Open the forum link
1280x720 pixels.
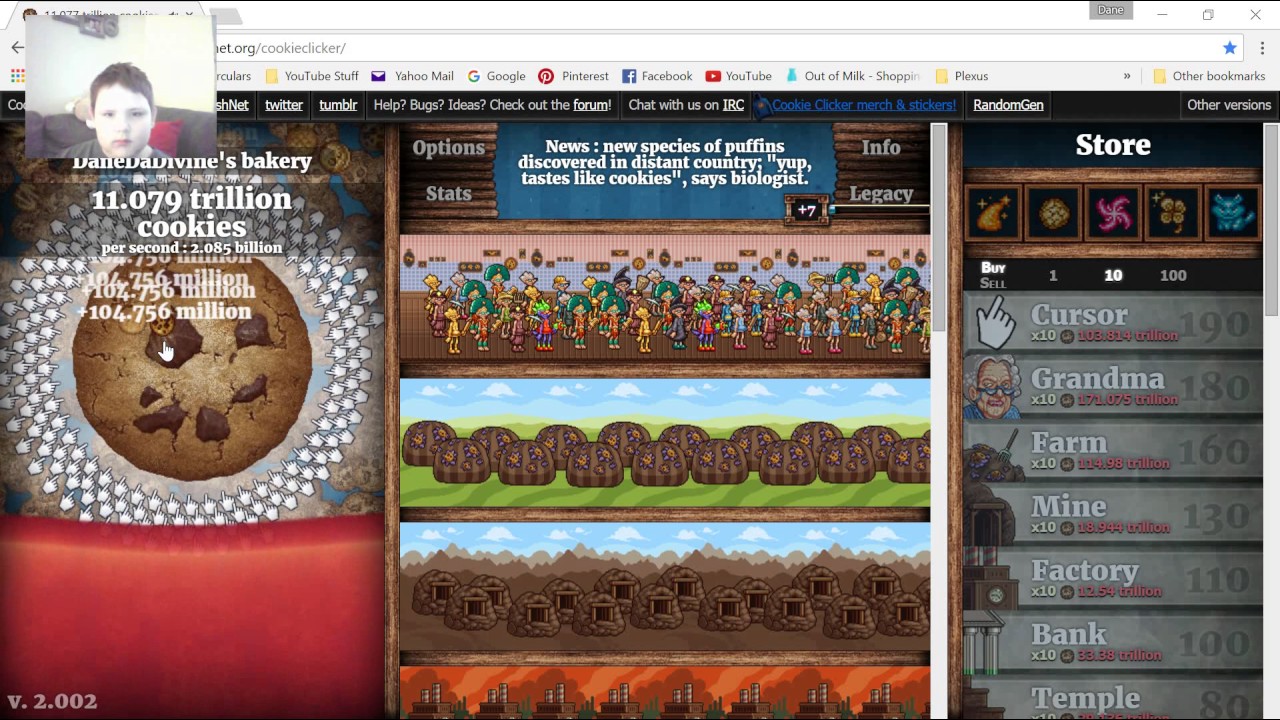[x=590, y=105]
